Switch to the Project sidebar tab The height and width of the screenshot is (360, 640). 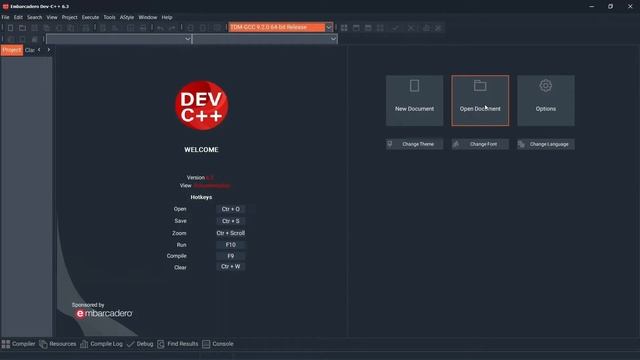[12, 50]
